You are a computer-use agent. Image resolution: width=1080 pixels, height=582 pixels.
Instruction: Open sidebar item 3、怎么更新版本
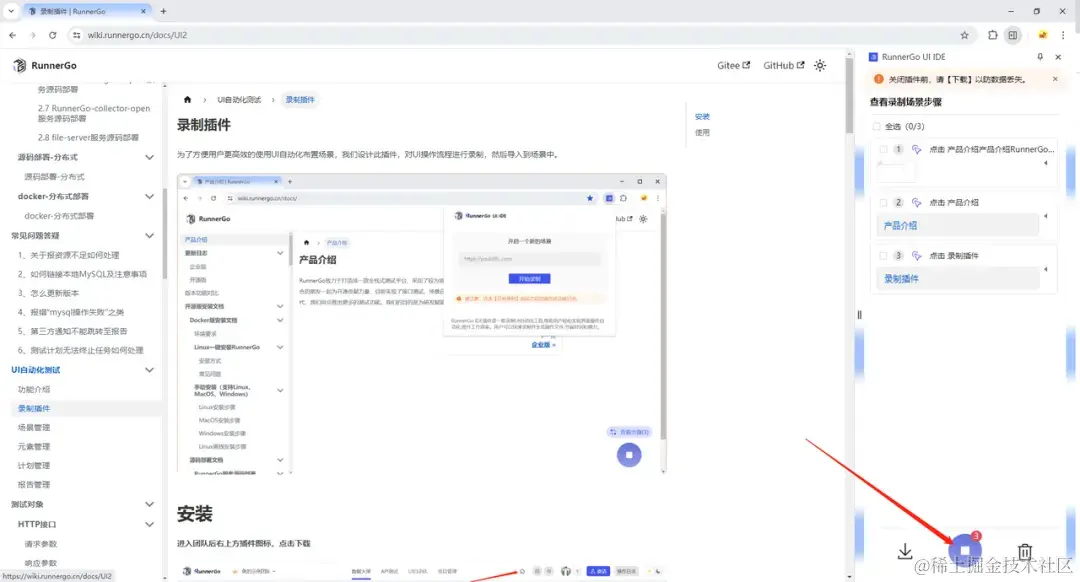click(x=48, y=293)
